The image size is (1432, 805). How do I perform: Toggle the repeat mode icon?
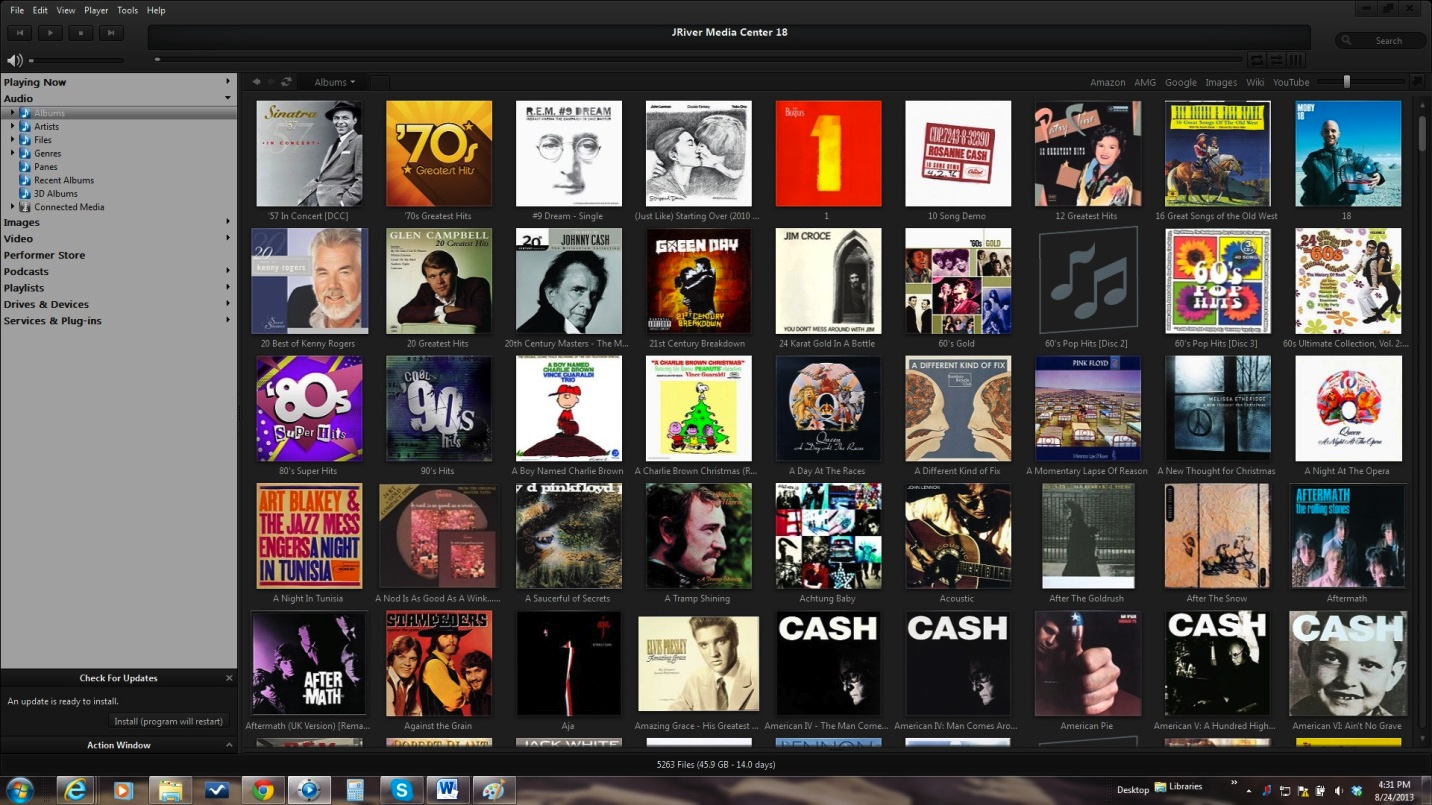1258,60
